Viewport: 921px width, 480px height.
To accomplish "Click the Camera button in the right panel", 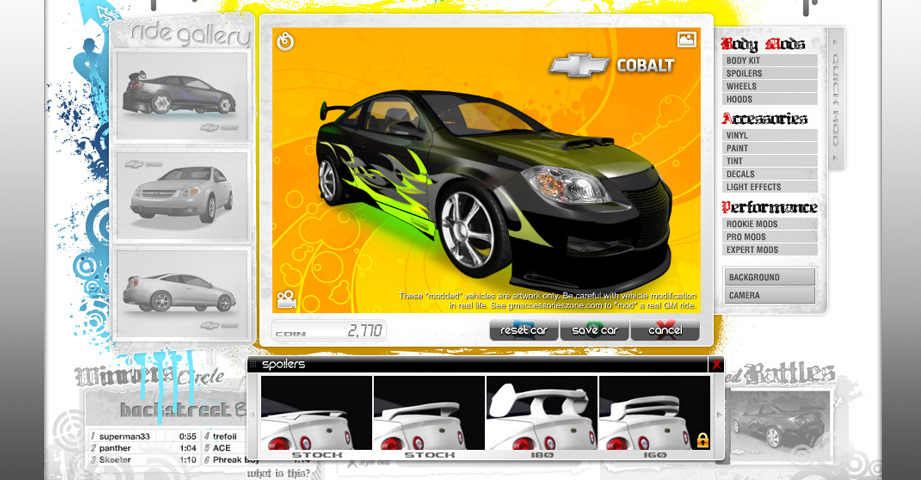I will 769,296.
